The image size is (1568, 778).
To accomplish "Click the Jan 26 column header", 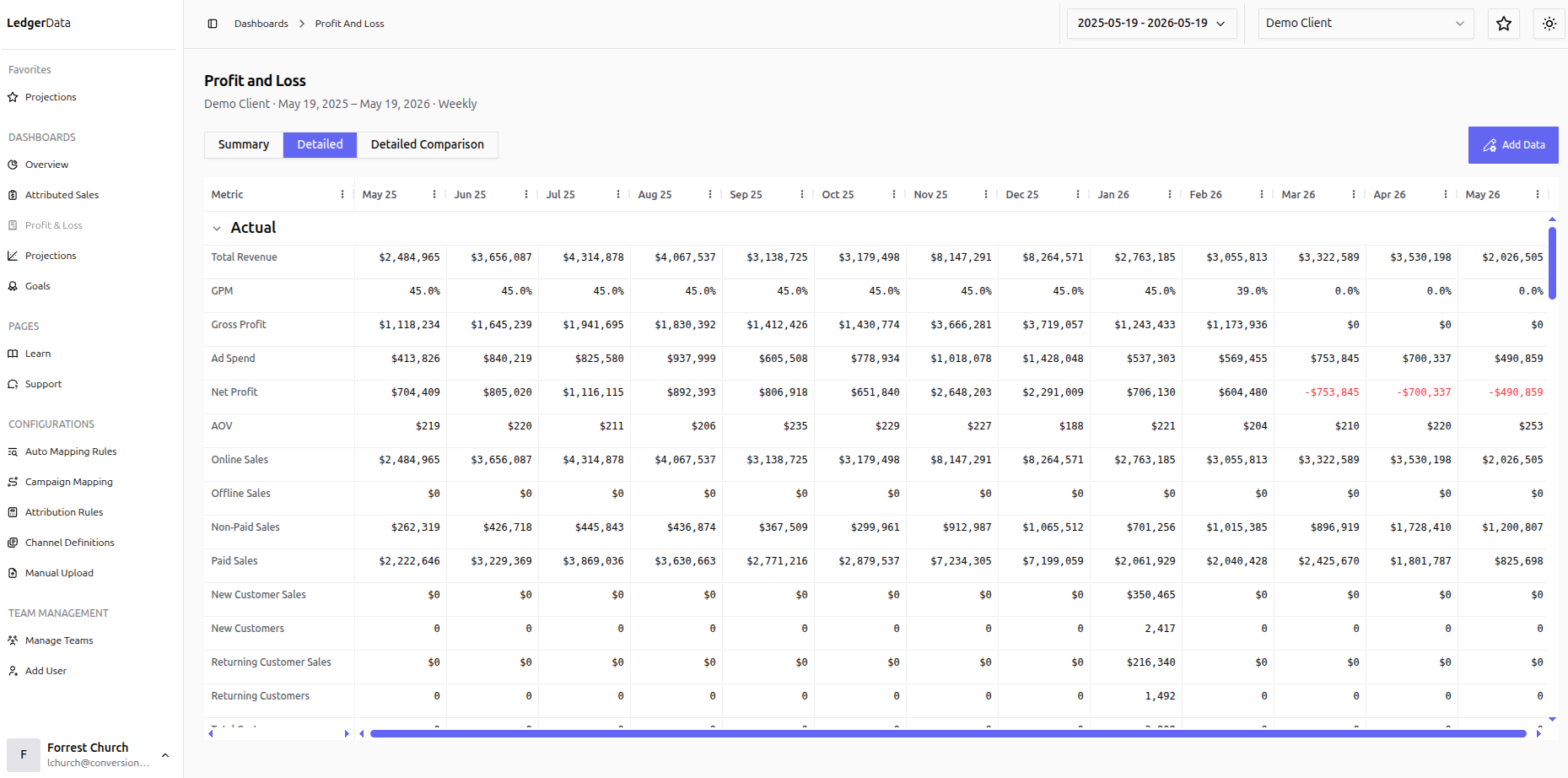I will coord(1113,194).
